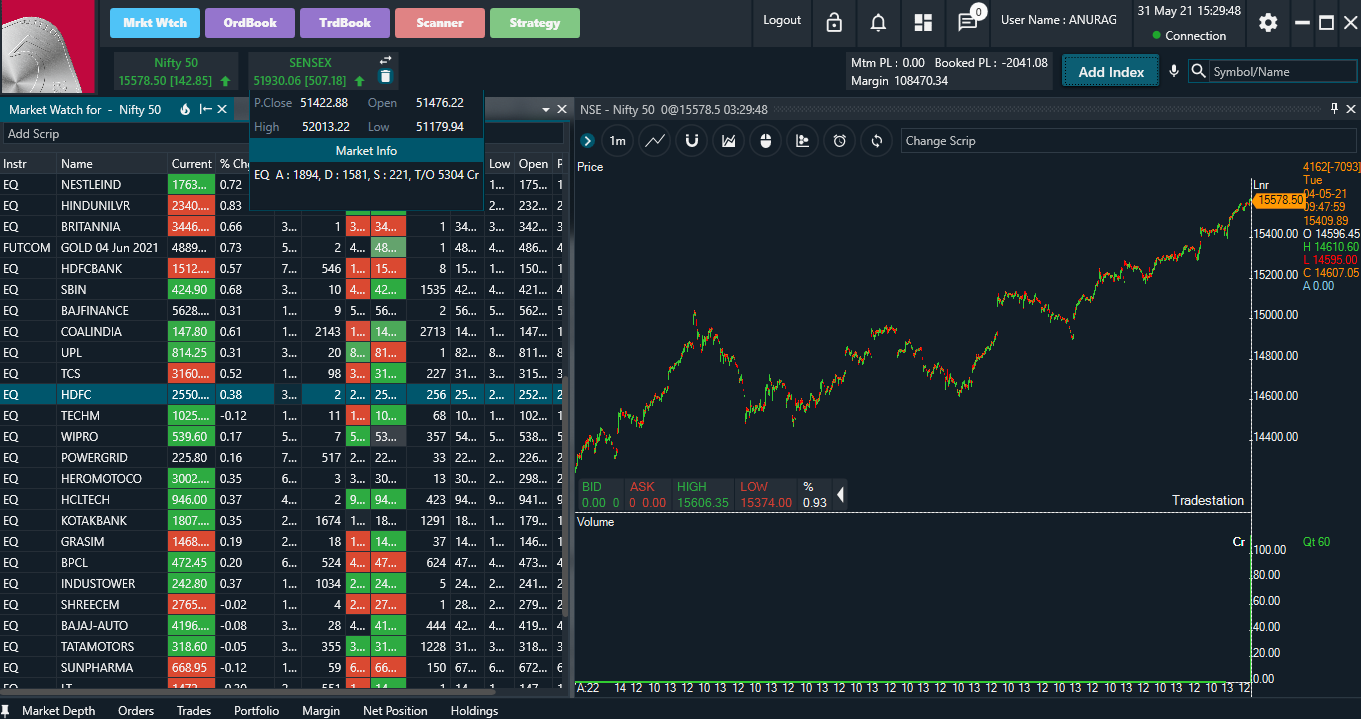Click the flame icon in Market Watch header

185,109
